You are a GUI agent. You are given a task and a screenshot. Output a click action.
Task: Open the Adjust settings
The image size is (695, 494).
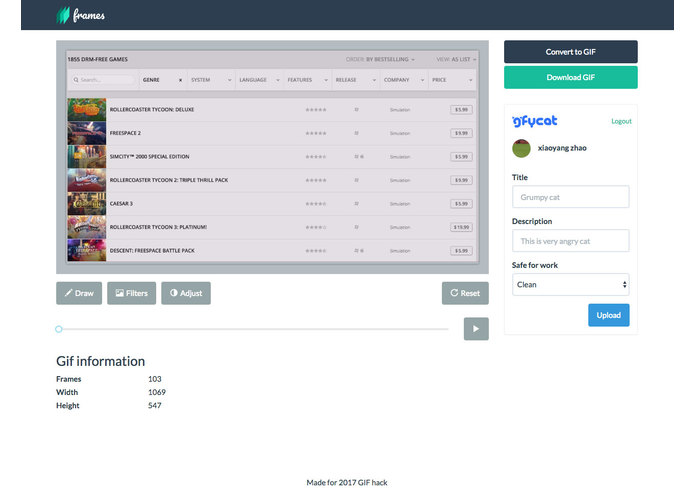point(186,293)
